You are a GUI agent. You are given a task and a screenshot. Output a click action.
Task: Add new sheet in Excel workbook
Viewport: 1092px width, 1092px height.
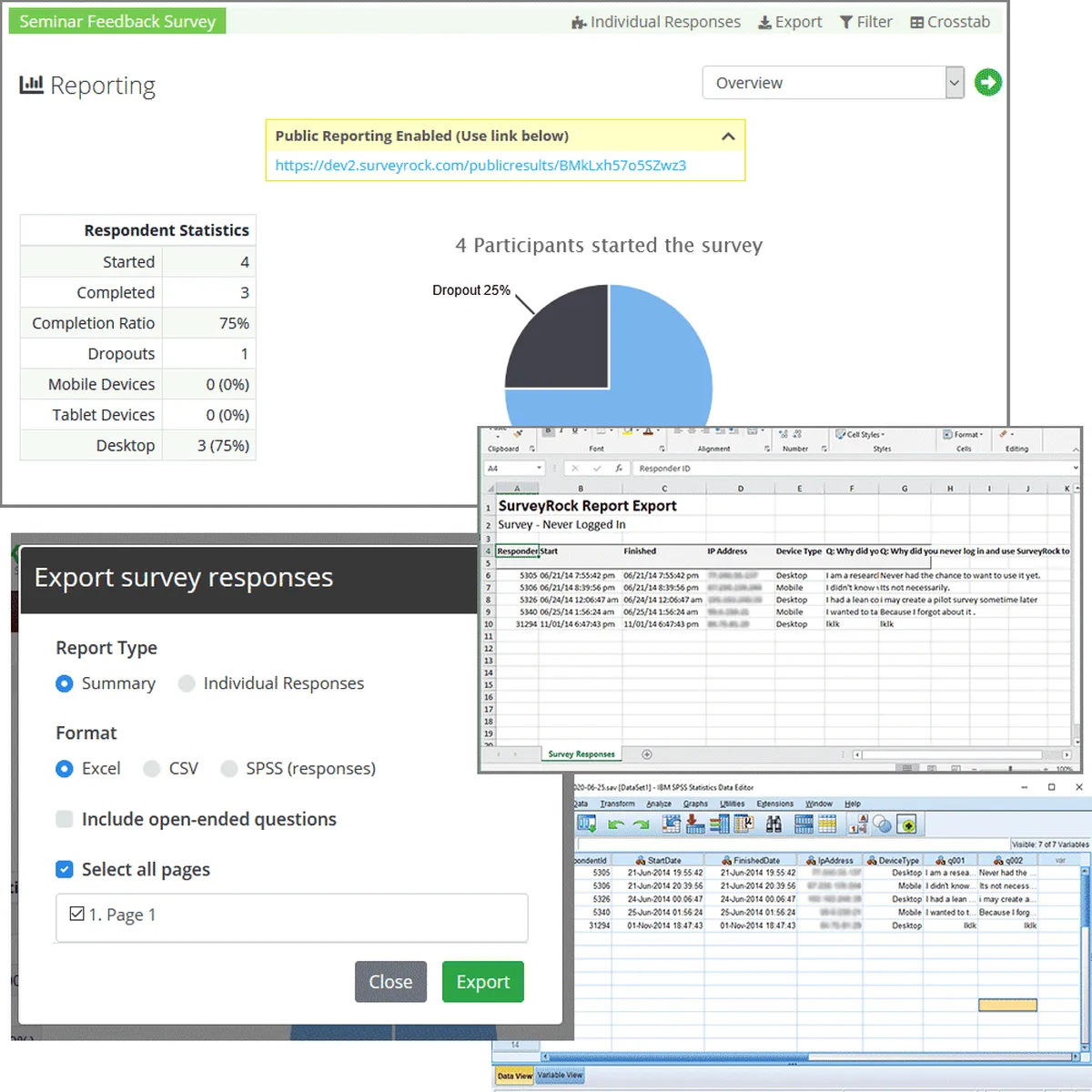pyautogui.click(x=647, y=754)
